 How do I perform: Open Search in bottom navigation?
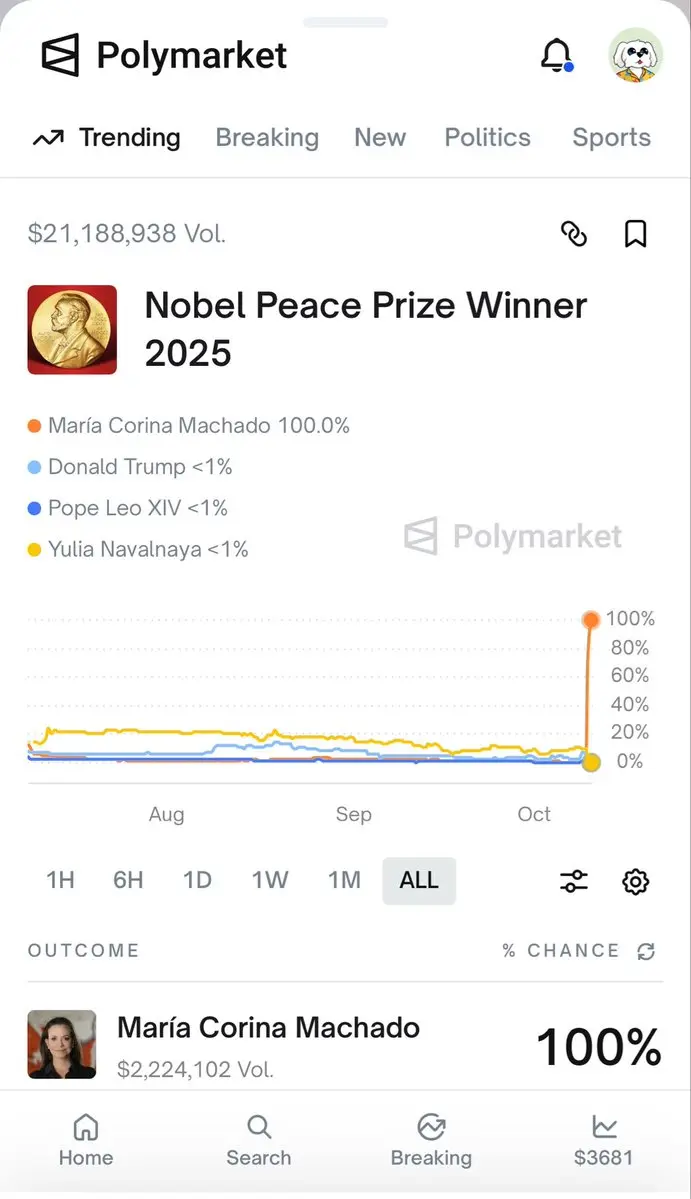[258, 1140]
